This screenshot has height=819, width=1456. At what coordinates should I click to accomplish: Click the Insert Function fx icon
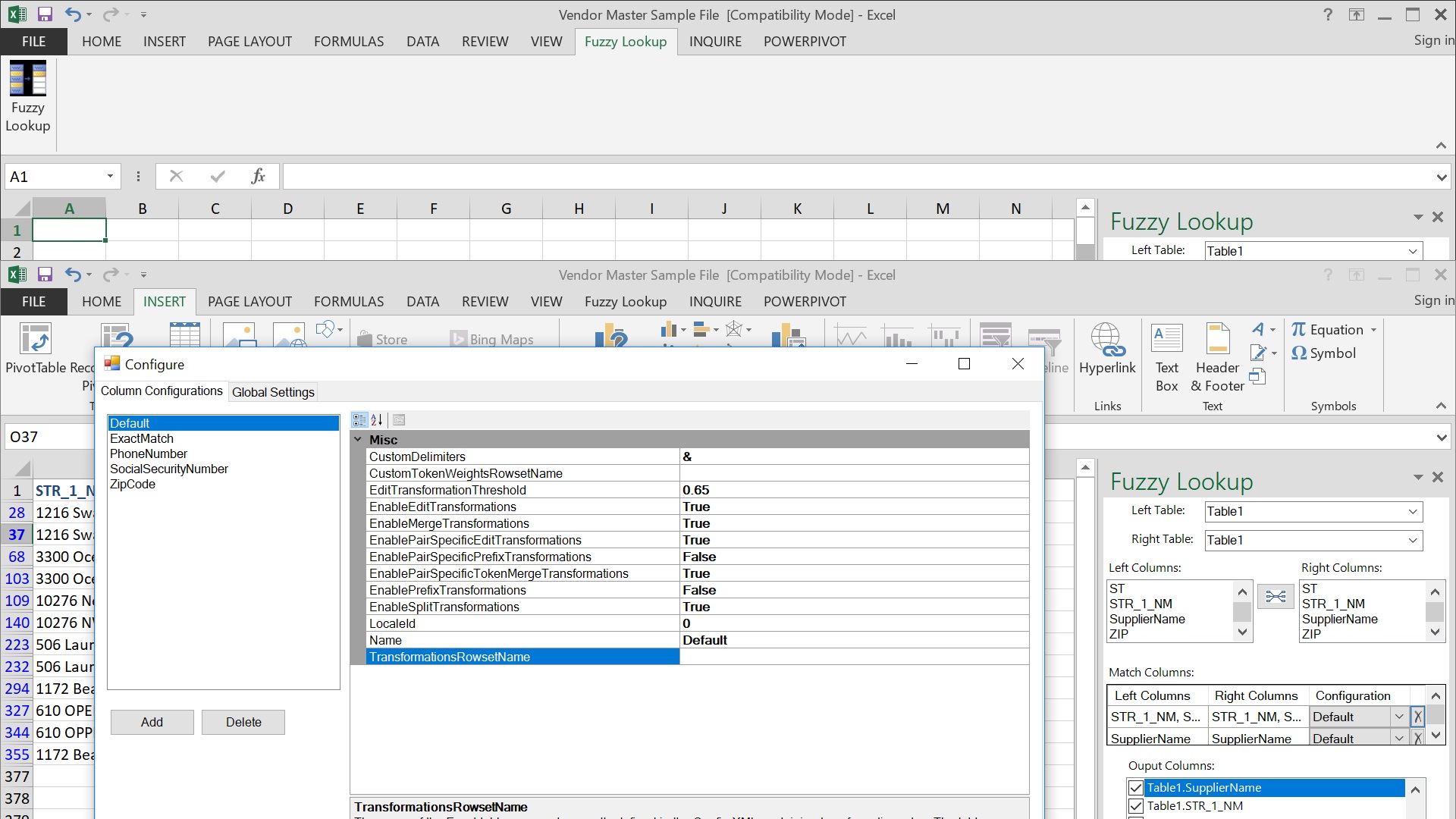tap(258, 177)
